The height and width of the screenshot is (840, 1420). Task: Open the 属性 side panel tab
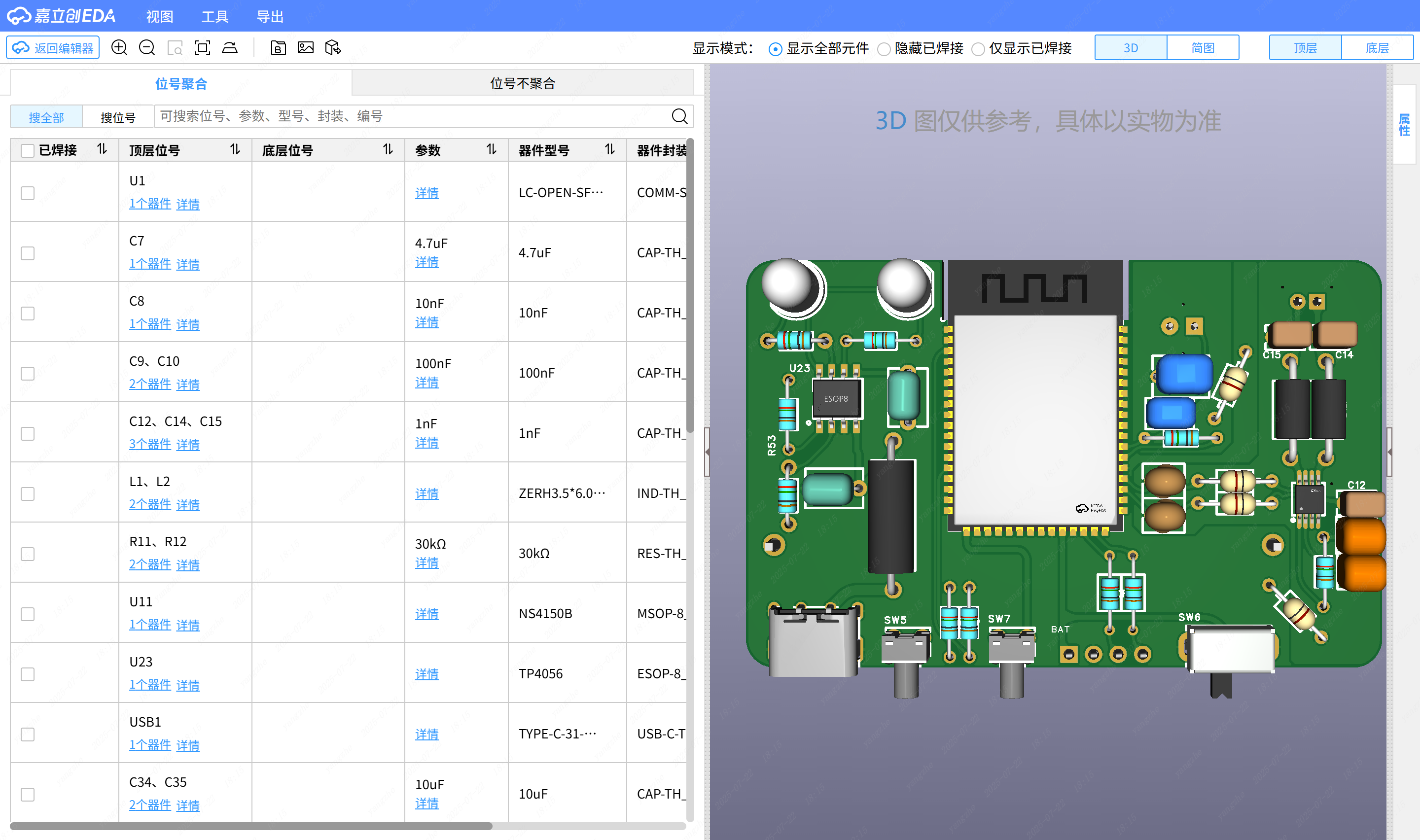pyautogui.click(x=1404, y=125)
